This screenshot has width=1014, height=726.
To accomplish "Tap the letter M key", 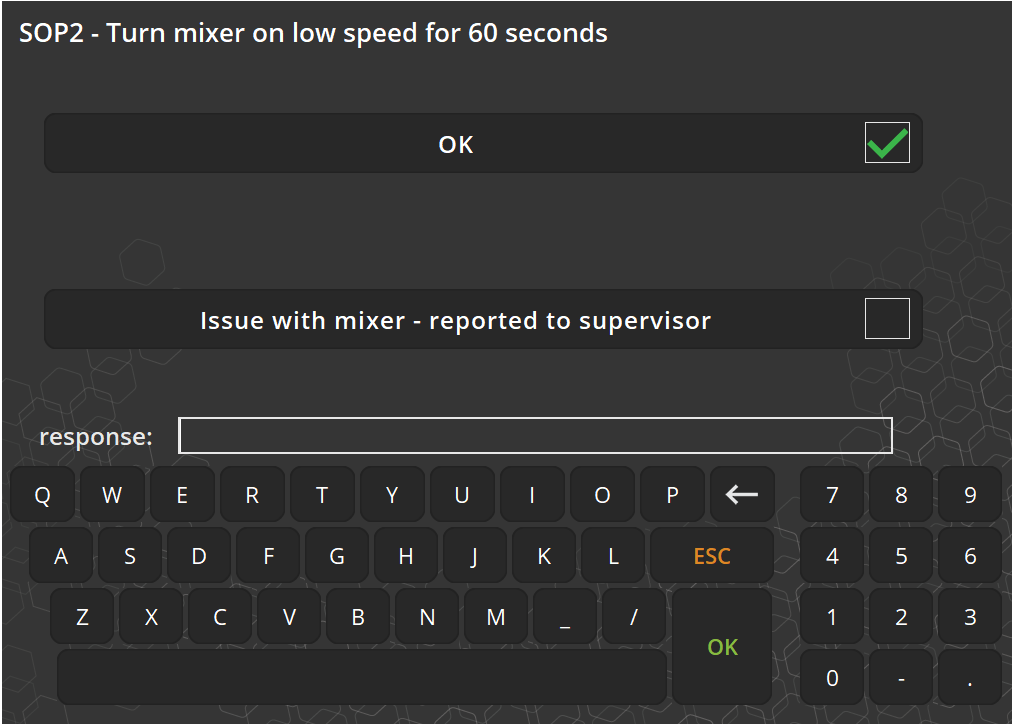I will [496, 617].
